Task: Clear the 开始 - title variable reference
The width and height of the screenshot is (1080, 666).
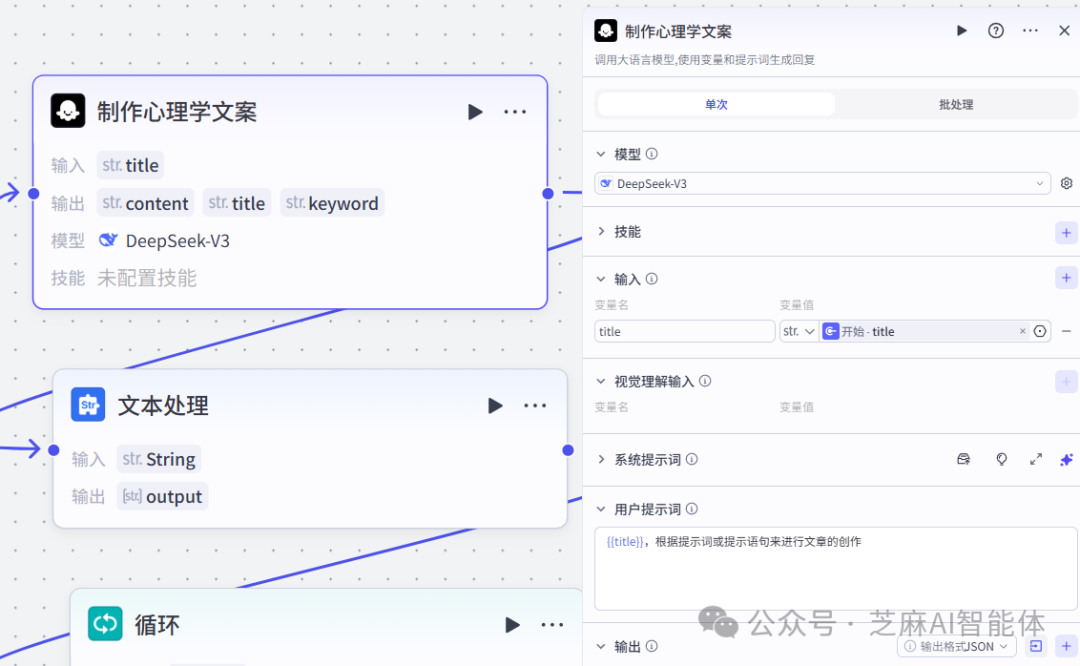Action: click(x=1023, y=331)
